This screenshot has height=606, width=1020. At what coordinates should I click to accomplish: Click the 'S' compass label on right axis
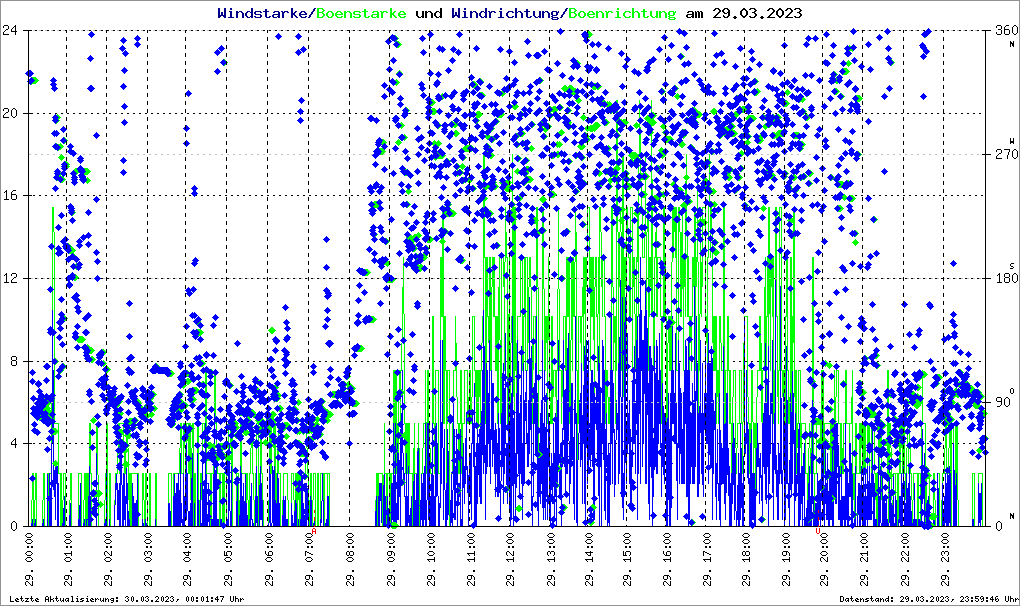[x=1012, y=266]
